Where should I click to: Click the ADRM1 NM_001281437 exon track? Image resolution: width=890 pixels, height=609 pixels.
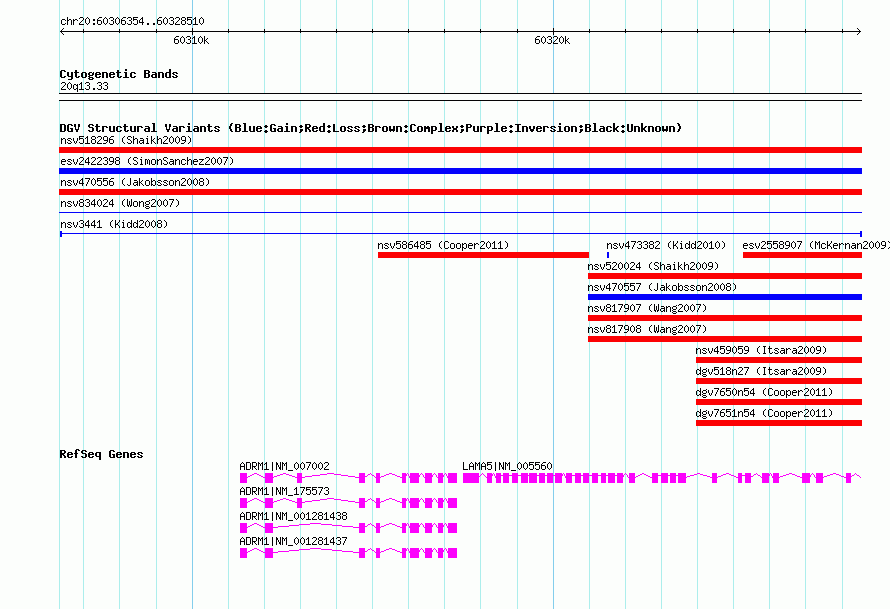click(349, 553)
